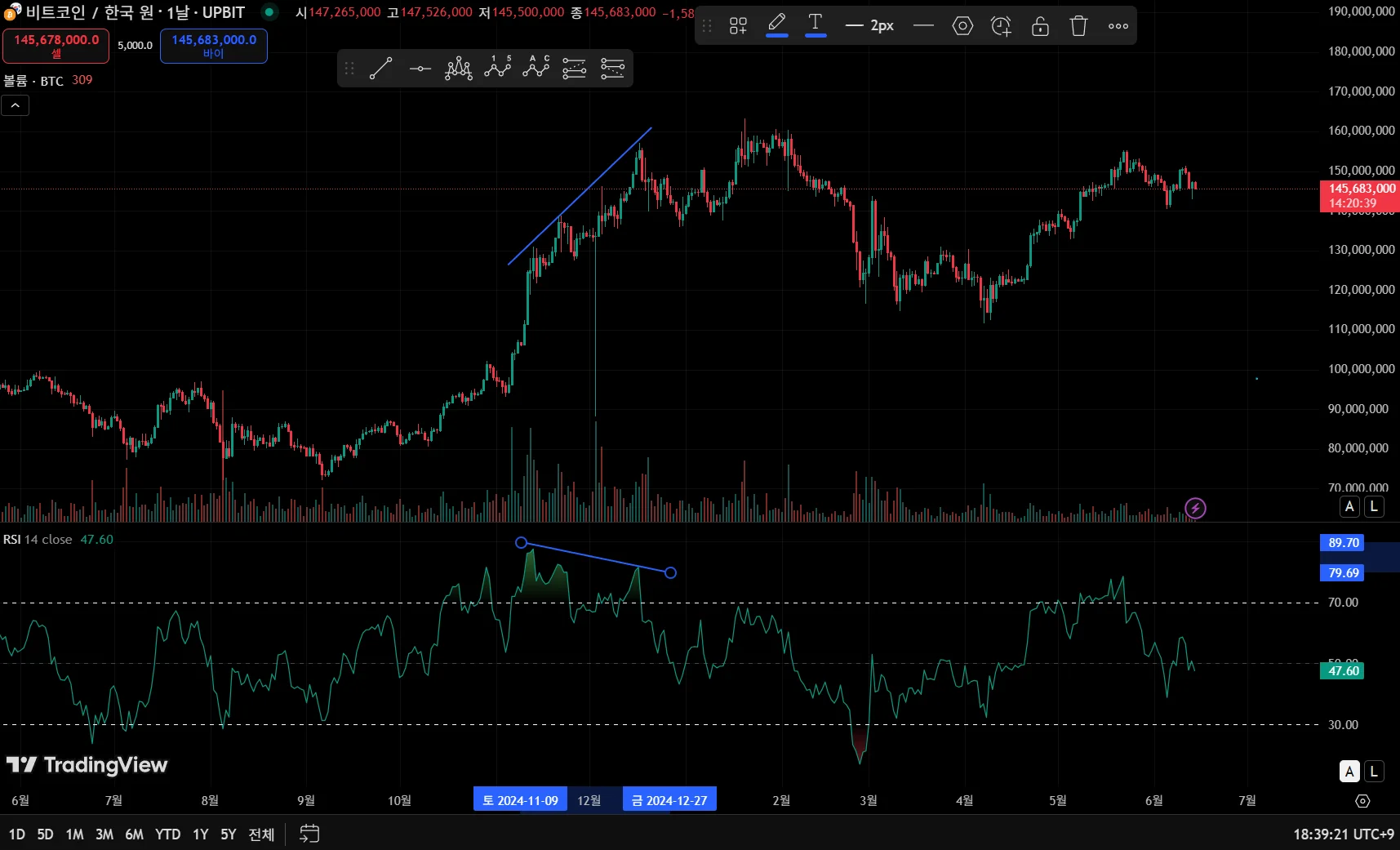The height and width of the screenshot is (850, 1400).
Task: Click the 금 2024-12-27 date label
Action: point(669,800)
